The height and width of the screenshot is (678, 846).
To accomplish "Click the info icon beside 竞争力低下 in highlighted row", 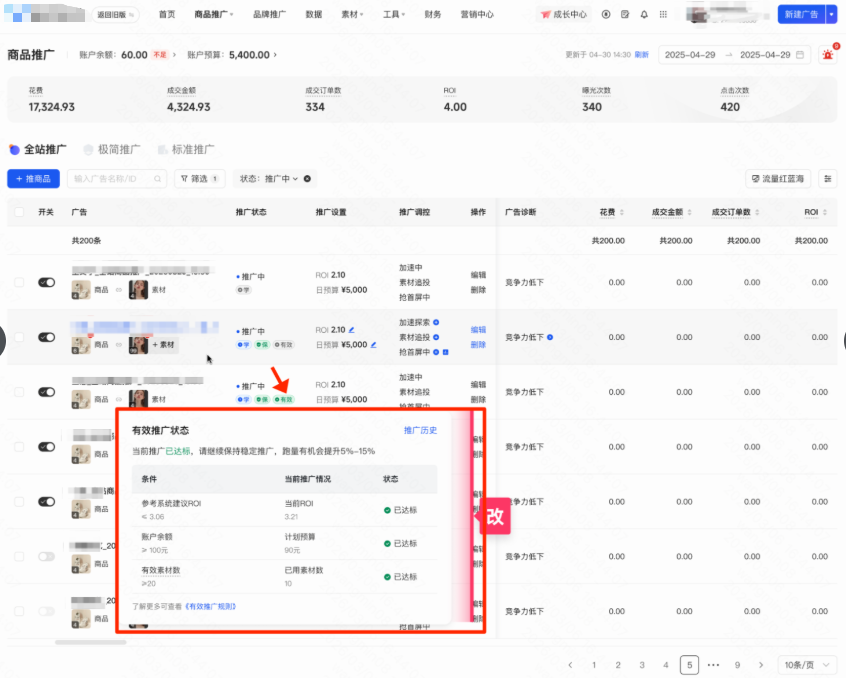I will click(x=550, y=337).
